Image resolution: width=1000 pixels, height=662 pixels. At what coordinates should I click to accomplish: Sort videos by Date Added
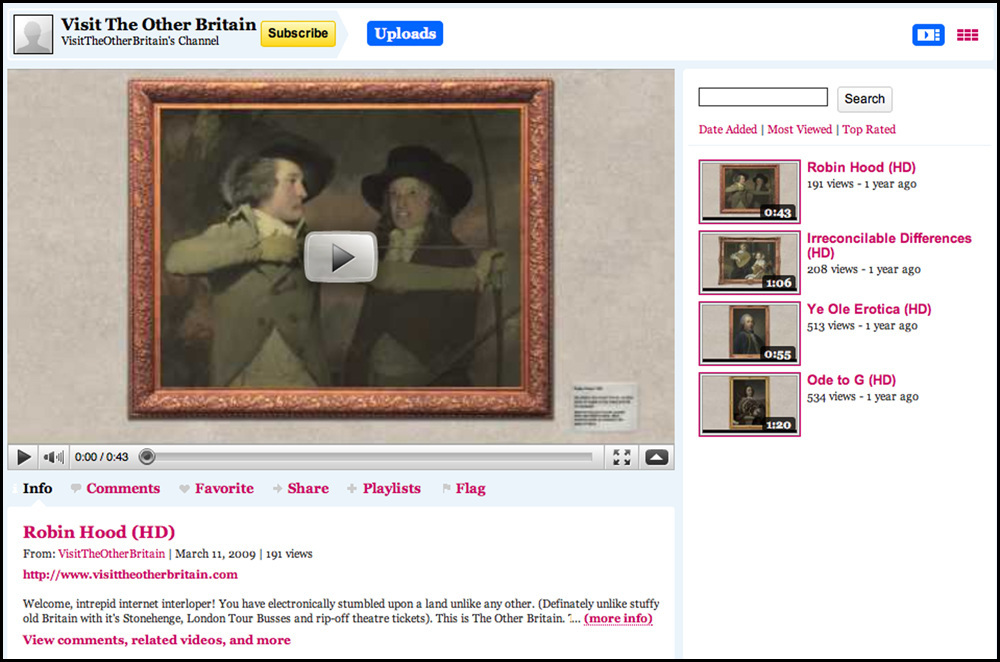point(728,129)
